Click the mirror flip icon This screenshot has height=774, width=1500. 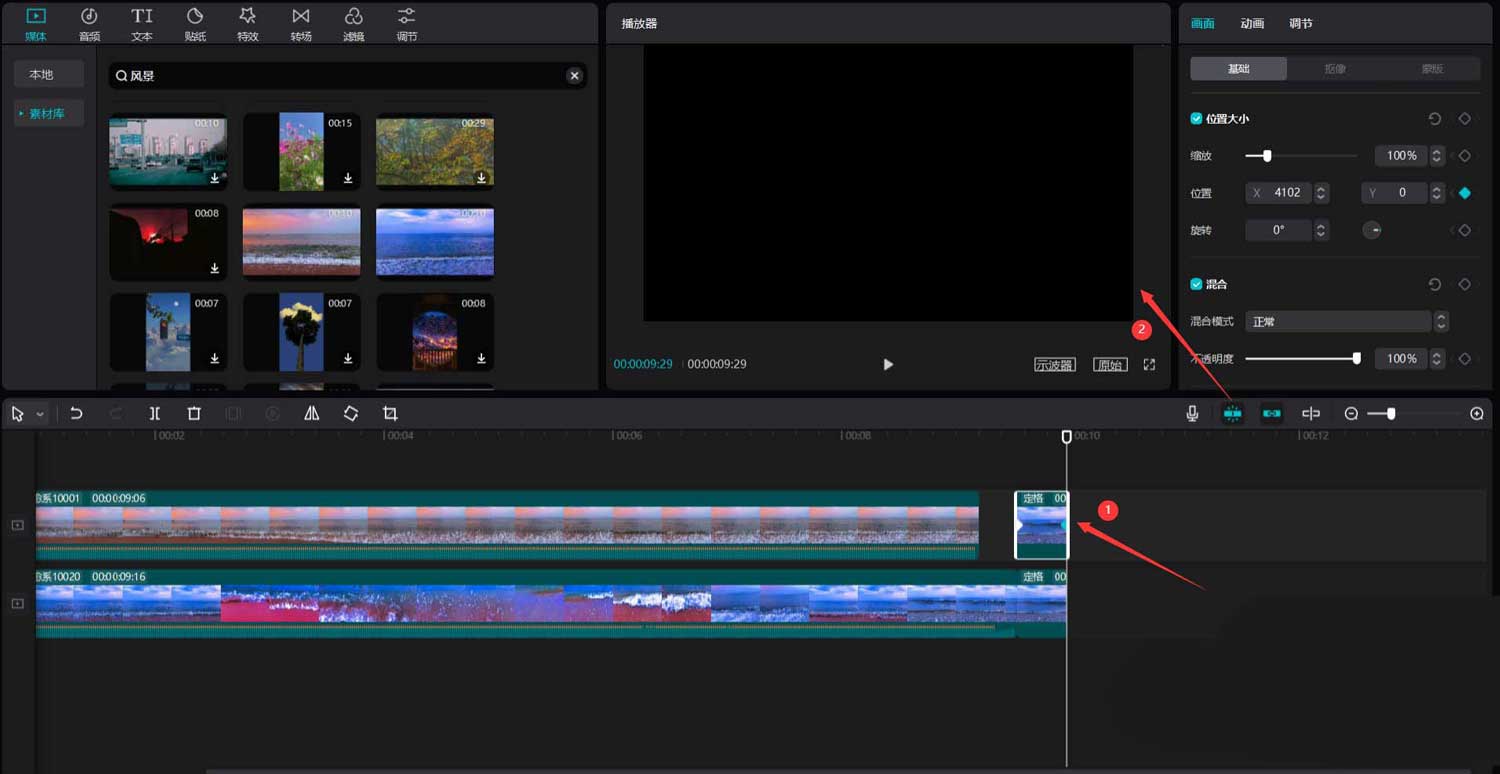pos(311,413)
